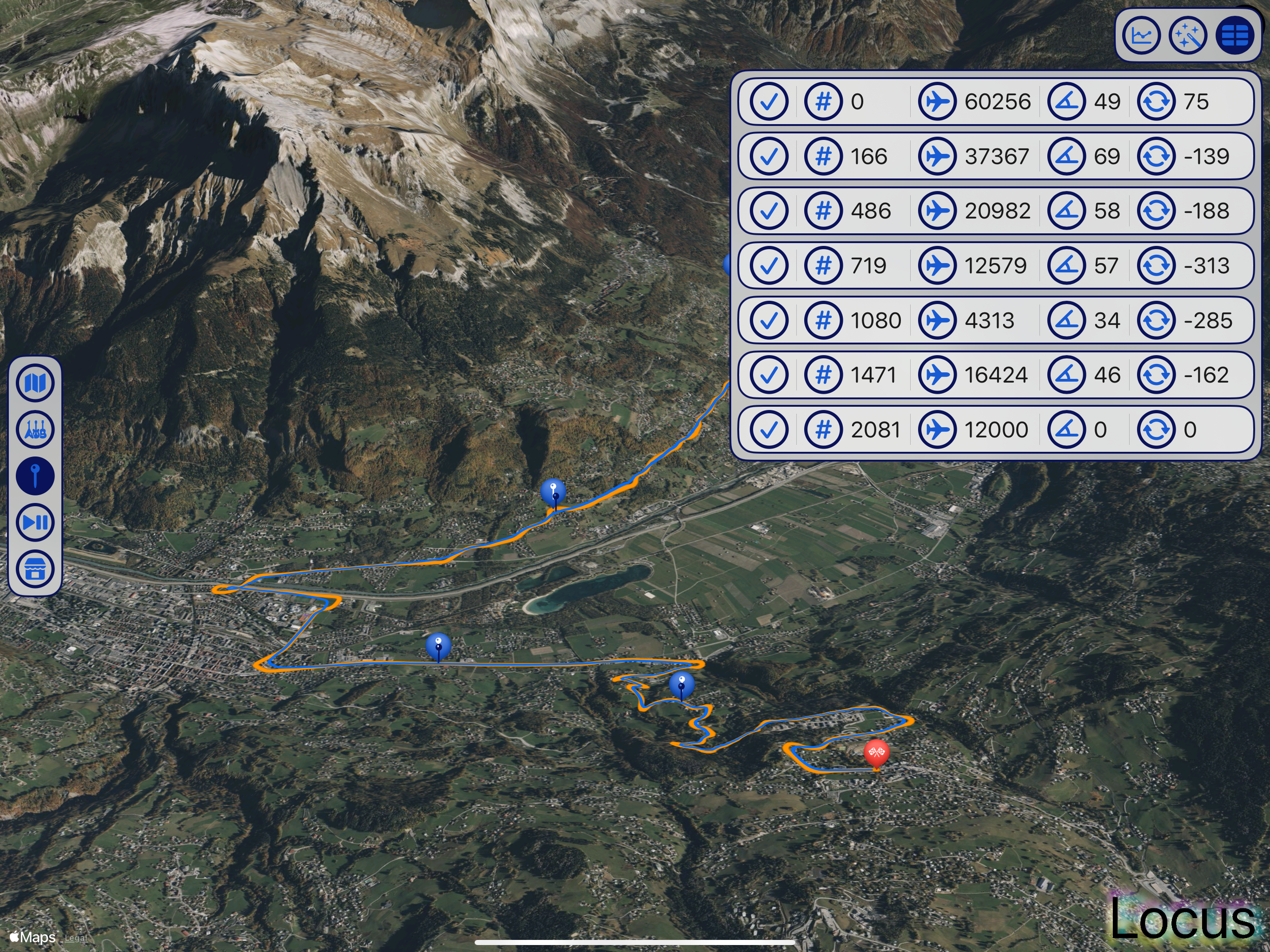
Task: Toggle checkmark on waypoint row 486
Action: click(x=769, y=211)
